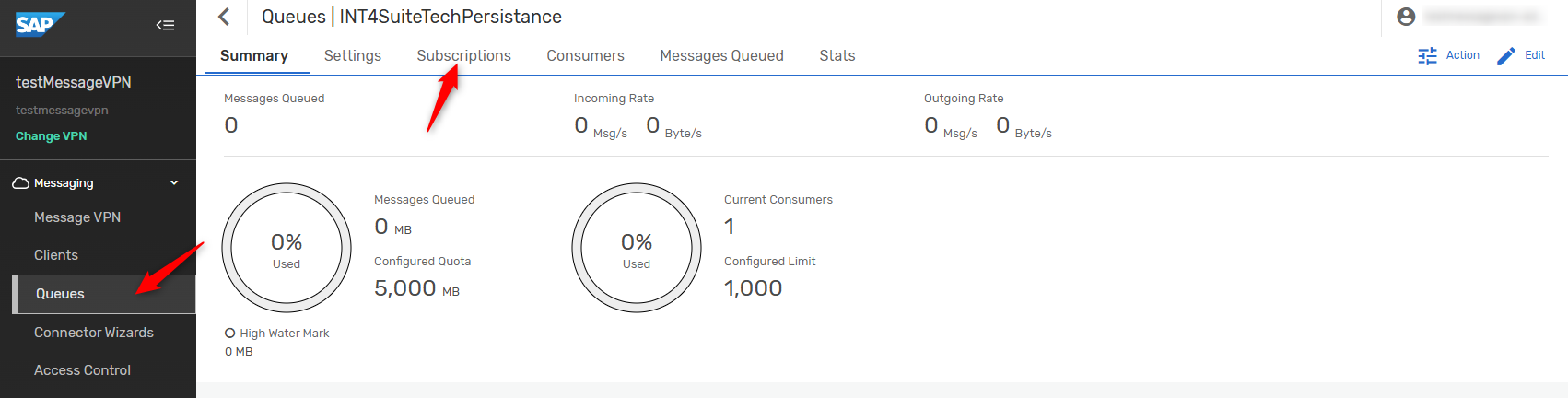
Task: View the Messages Queued tab
Action: coord(721,56)
